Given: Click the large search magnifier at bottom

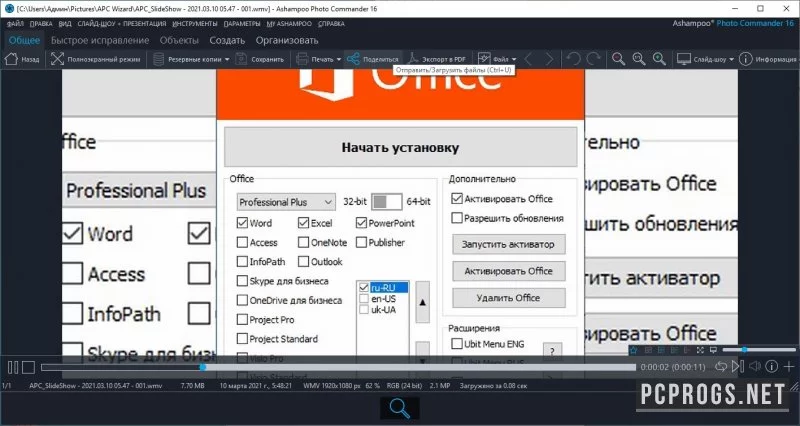Looking at the screenshot, I should coord(399,408).
